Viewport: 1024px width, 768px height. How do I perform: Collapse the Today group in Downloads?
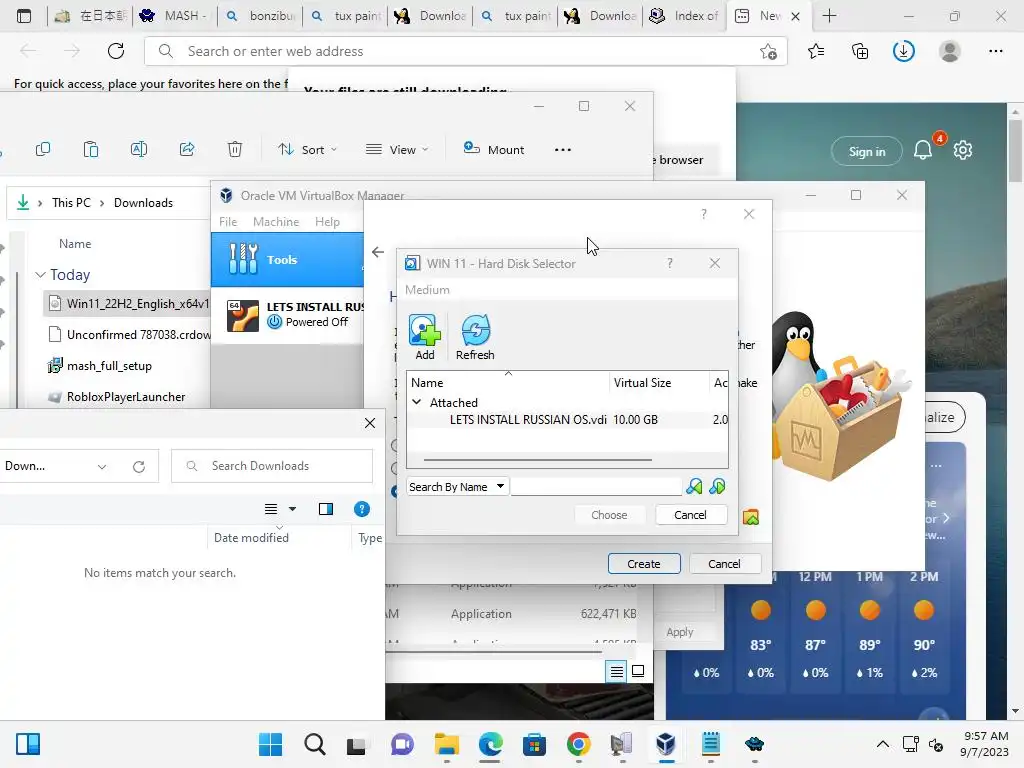click(x=40, y=274)
